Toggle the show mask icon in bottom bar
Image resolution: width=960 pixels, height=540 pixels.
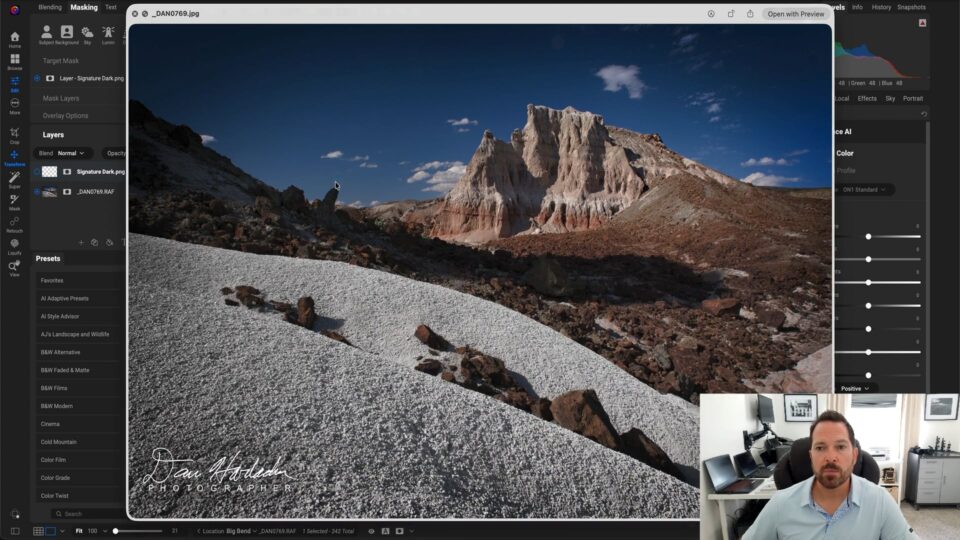click(x=399, y=531)
